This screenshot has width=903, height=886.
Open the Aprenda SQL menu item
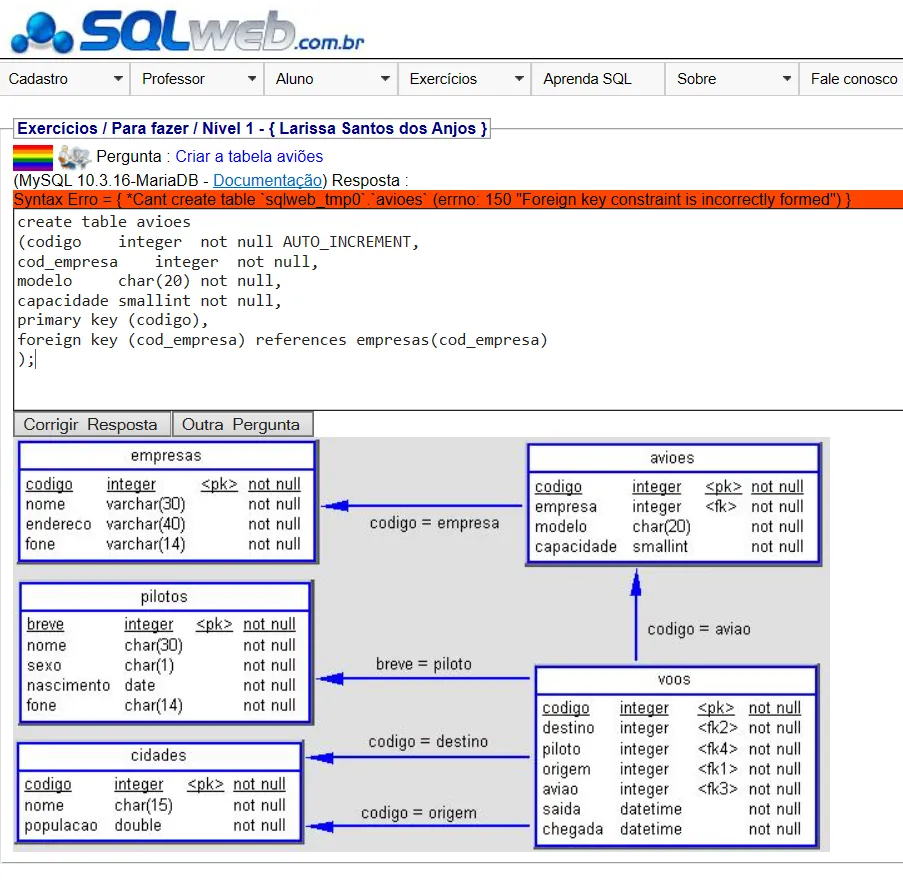(587, 79)
